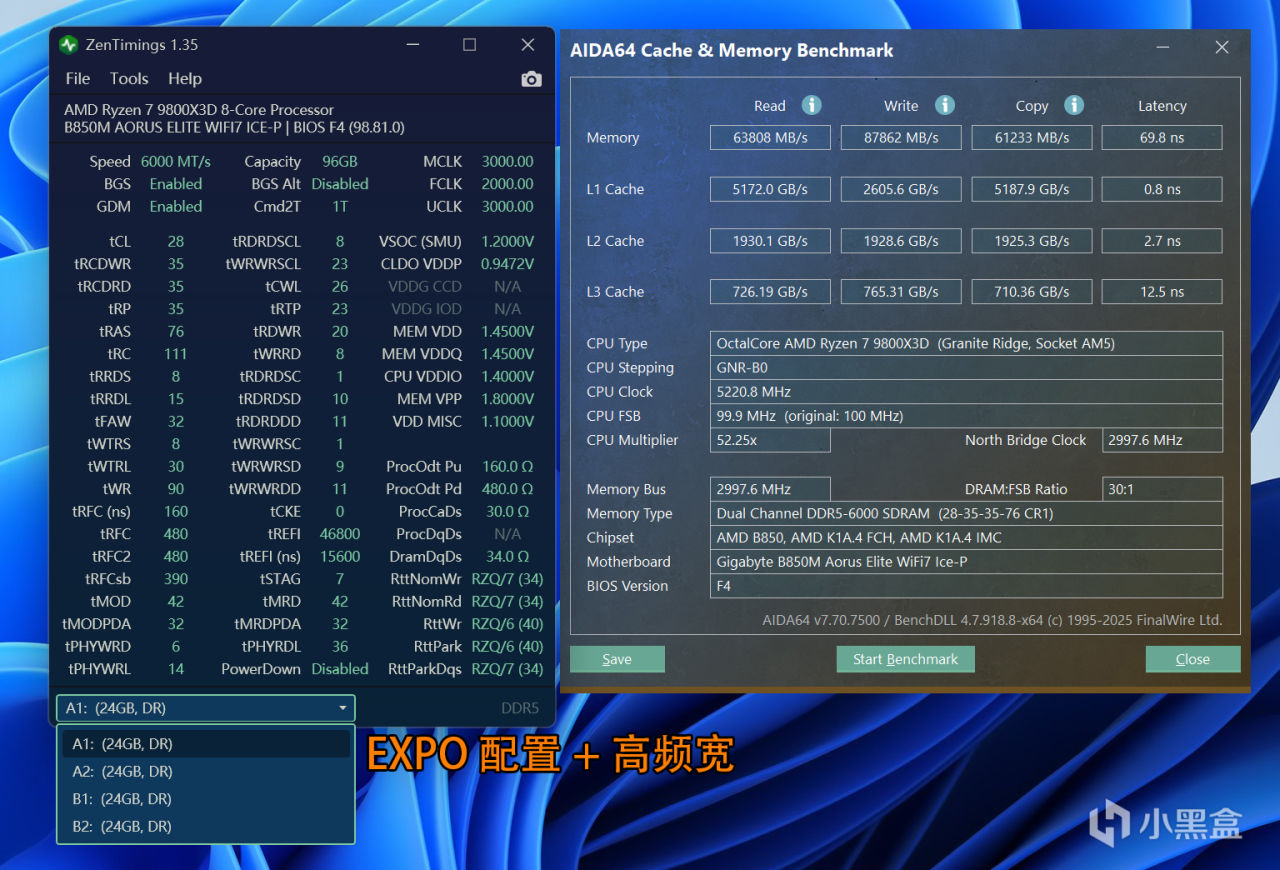Click the ProcOdt Pd value 480.0 Ω

click(x=507, y=489)
